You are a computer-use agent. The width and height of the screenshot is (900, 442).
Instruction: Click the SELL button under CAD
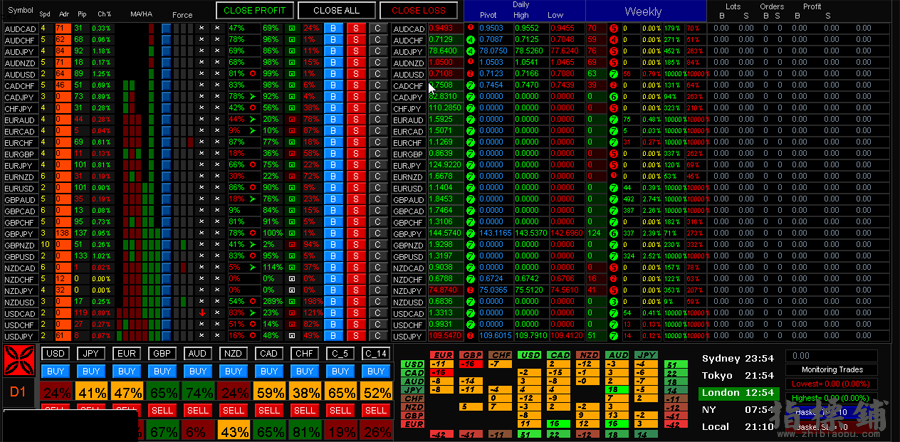click(269, 410)
